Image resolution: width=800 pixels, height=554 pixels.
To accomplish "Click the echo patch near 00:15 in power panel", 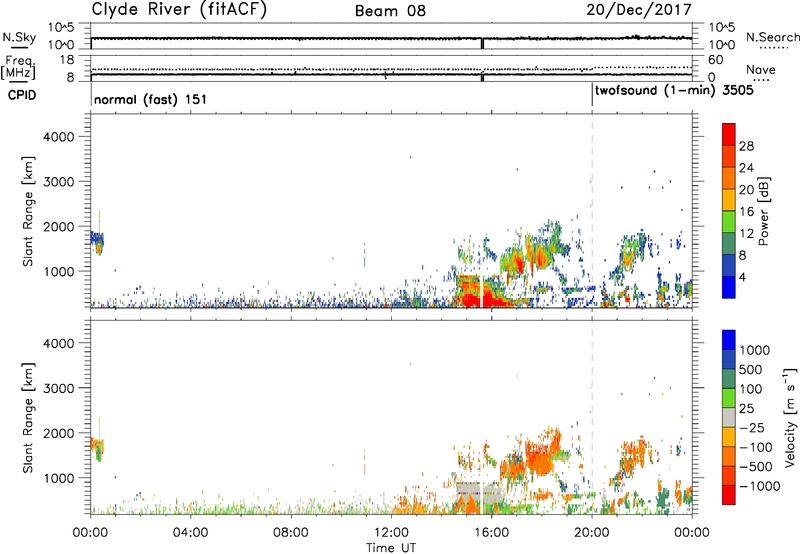I will pos(97,242).
